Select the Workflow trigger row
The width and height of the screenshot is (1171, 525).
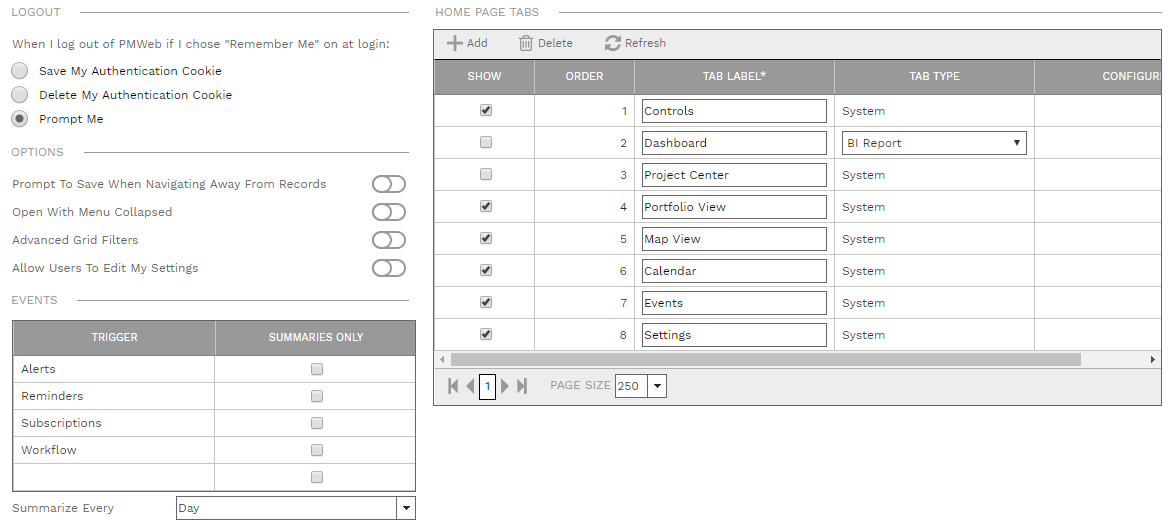214,450
